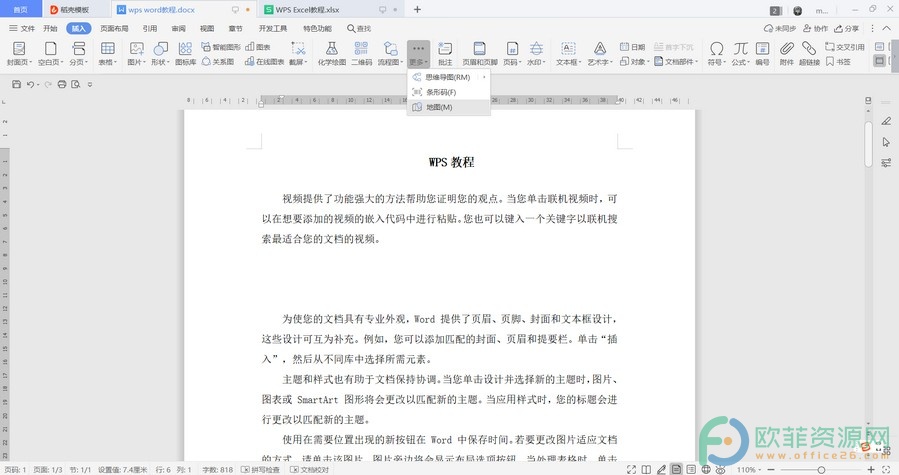Collapse the ribbon with the chevron

887,28
